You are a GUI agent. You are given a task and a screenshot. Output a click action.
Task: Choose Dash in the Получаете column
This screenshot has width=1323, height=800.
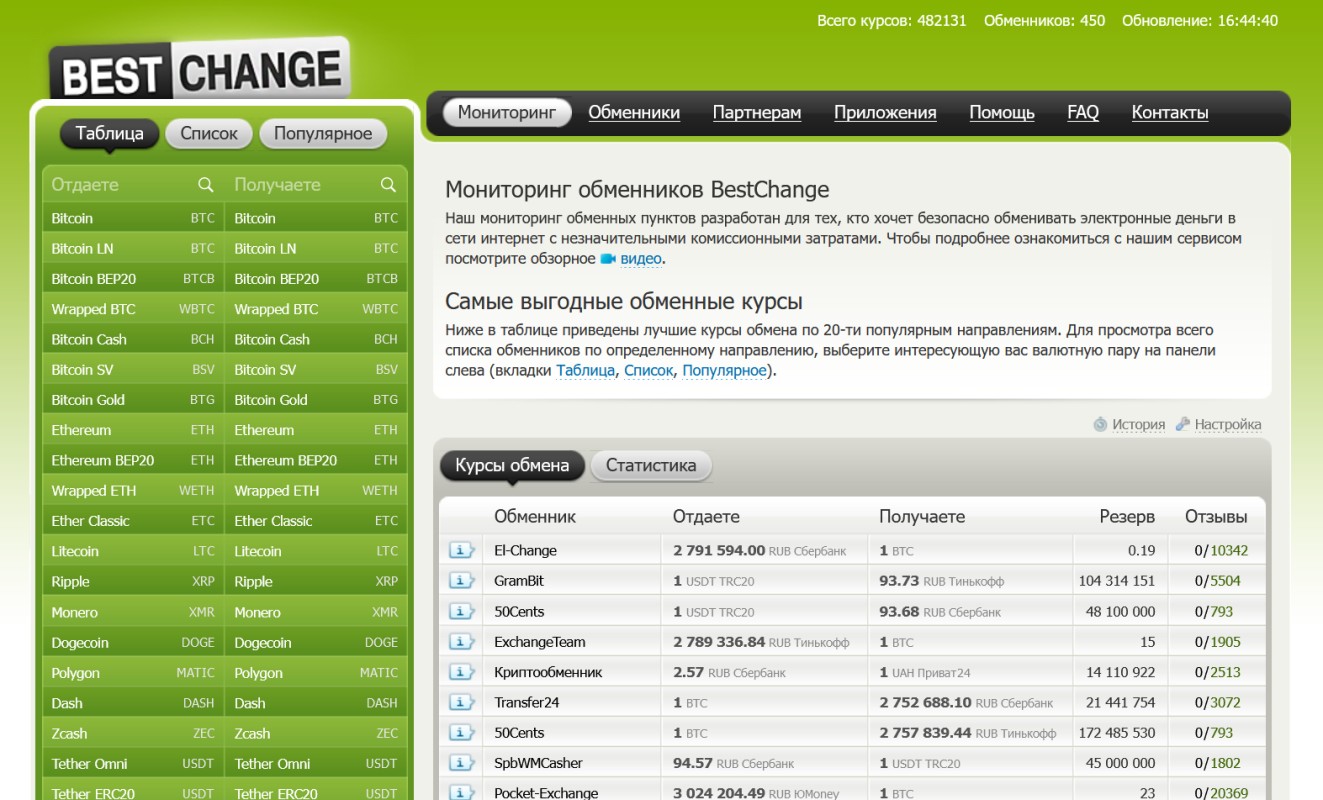click(x=316, y=703)
